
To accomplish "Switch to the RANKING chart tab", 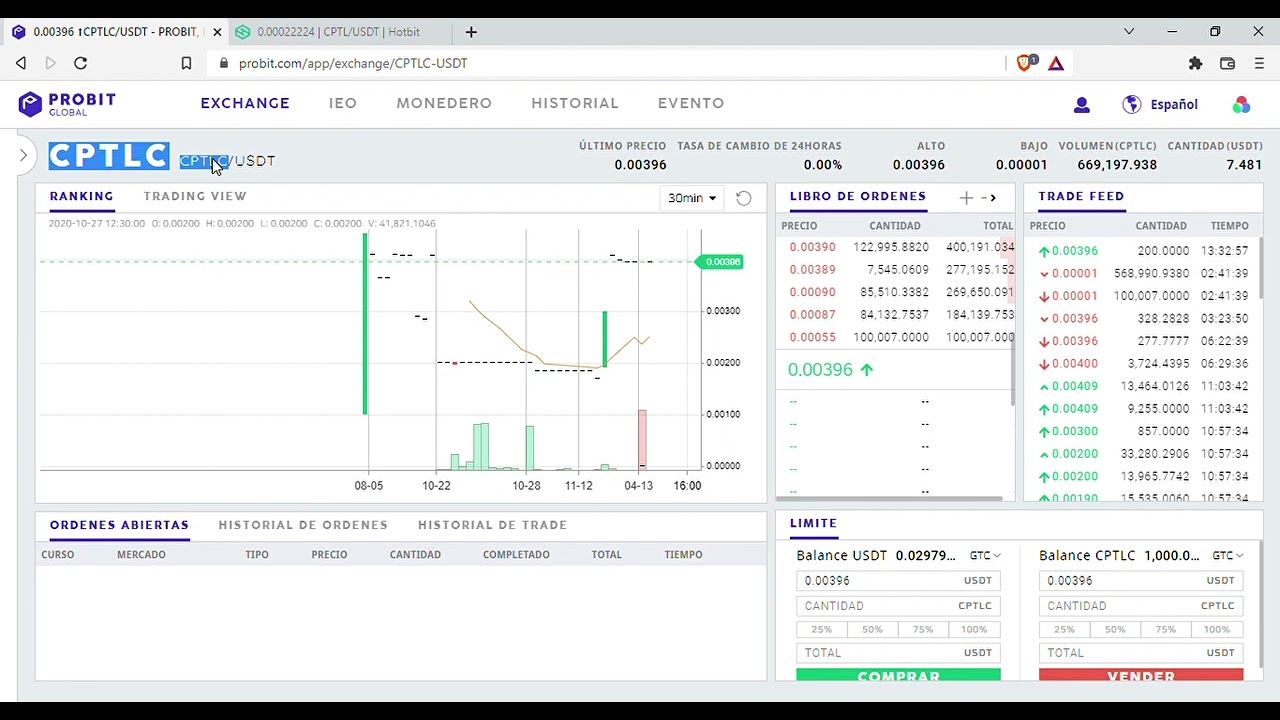I will (82, 196).
